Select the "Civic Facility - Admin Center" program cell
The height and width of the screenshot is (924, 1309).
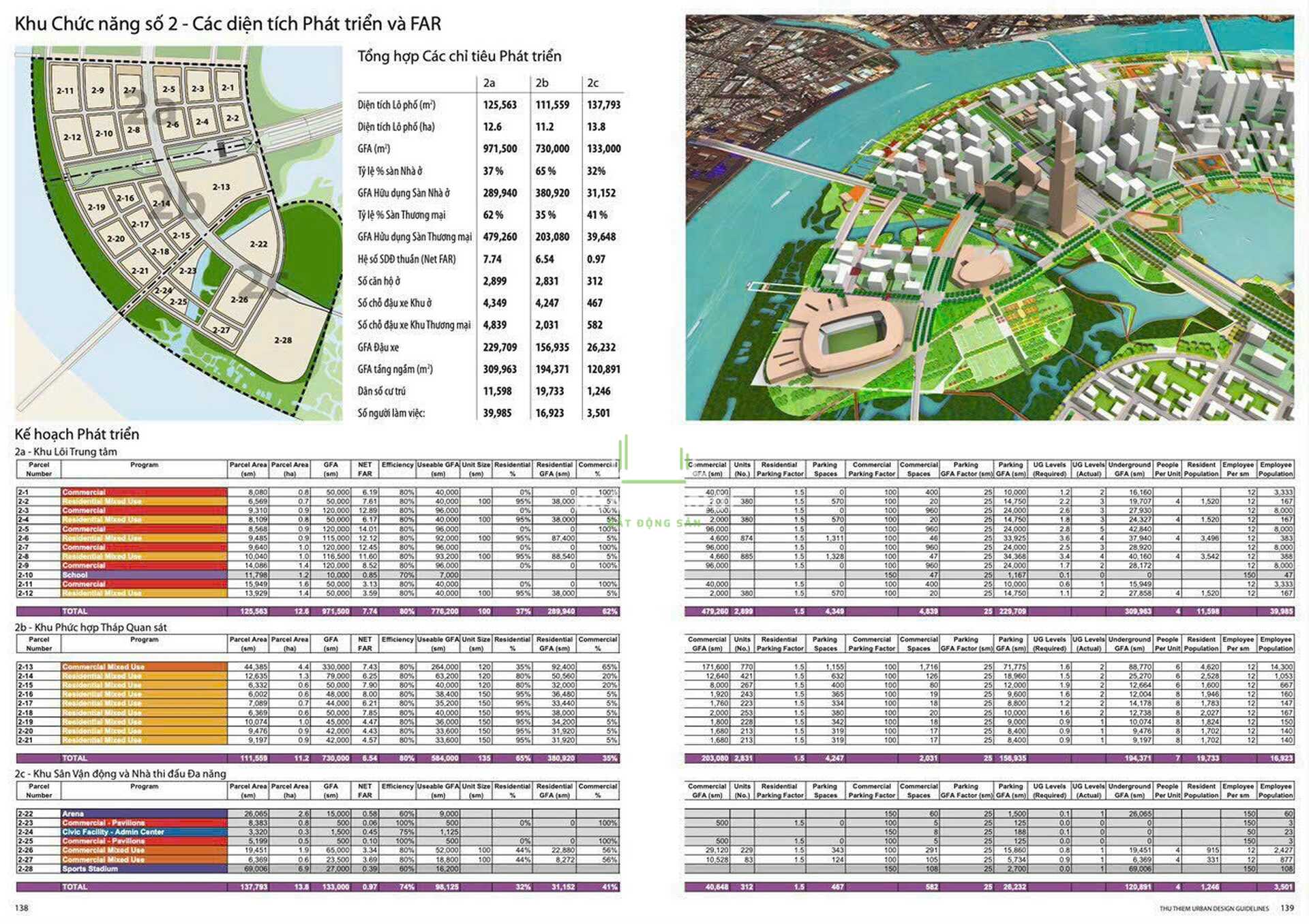coord(144,832)
